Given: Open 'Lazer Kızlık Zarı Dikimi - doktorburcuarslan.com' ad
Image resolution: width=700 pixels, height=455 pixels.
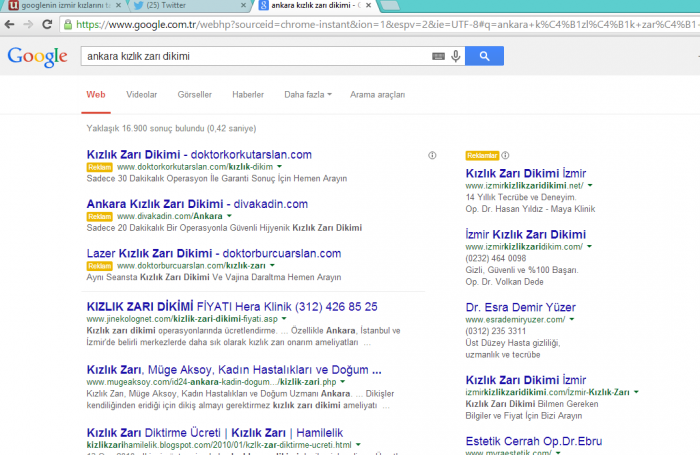Looking at the screenshot, I should (x=214, y=254).
